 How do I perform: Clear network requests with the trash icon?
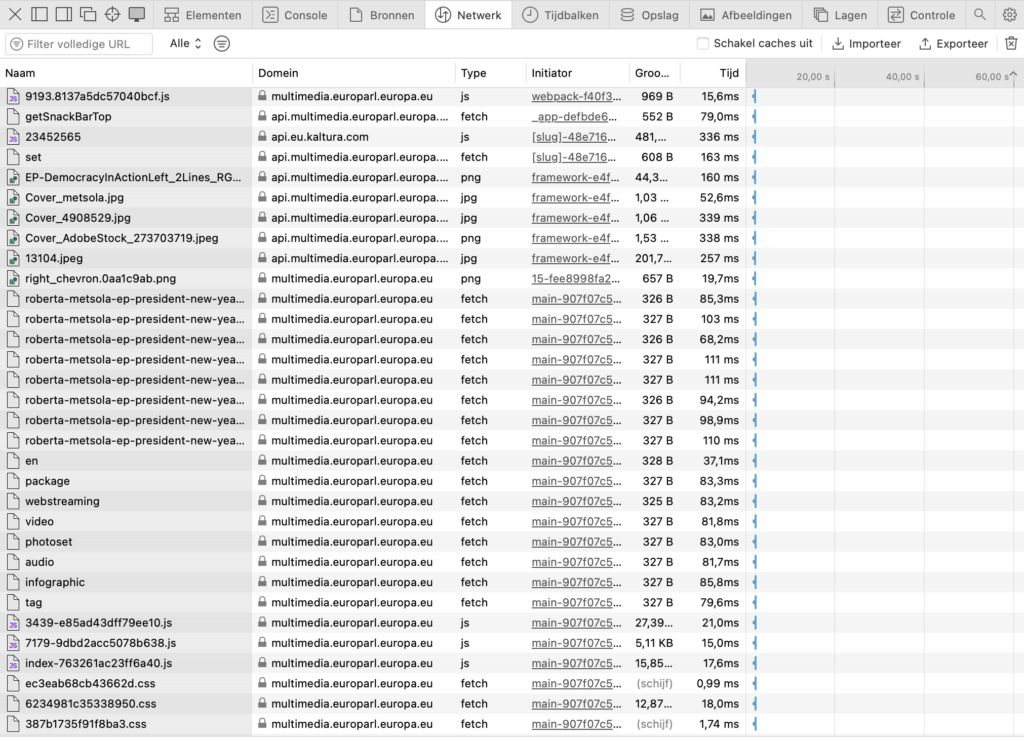[1012, 43]
